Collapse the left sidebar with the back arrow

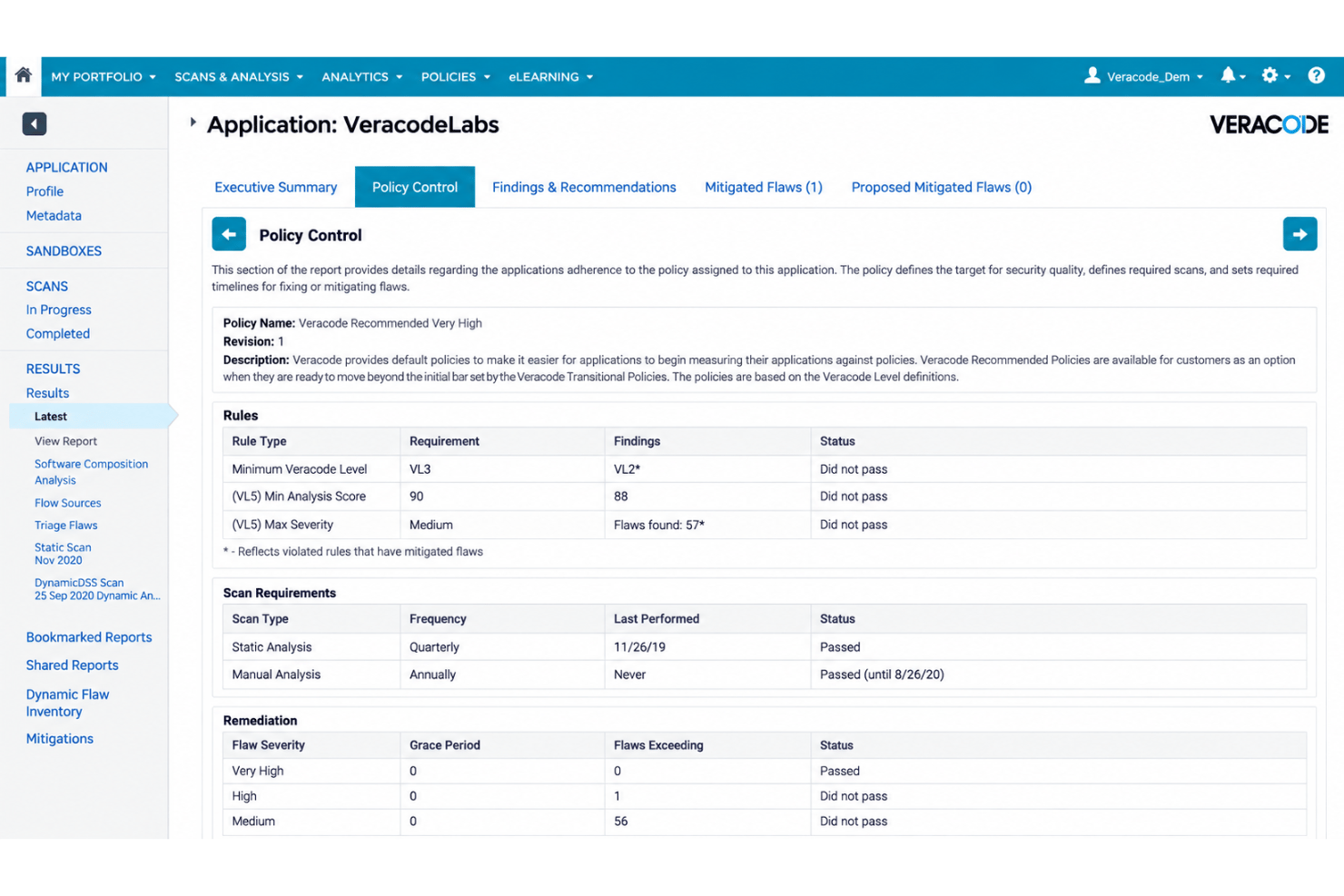click(x=35, y=123)
